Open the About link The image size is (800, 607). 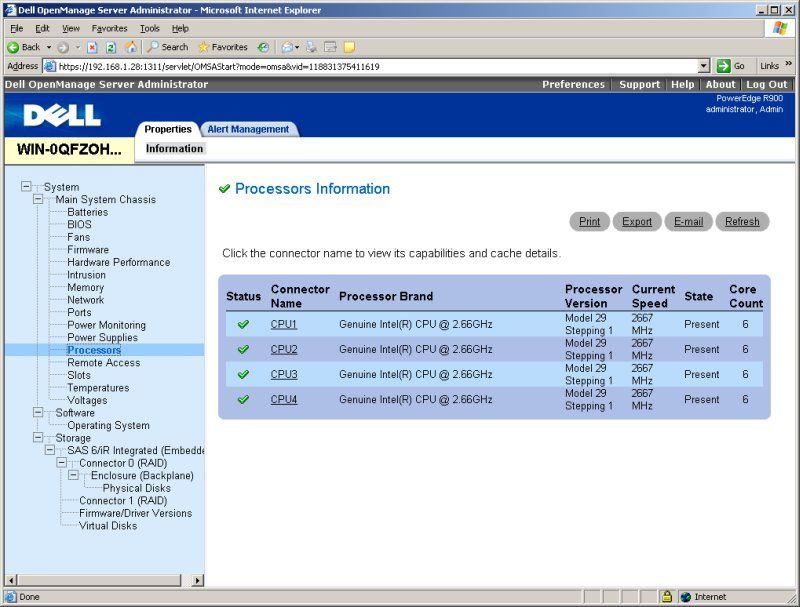(720, 85)
